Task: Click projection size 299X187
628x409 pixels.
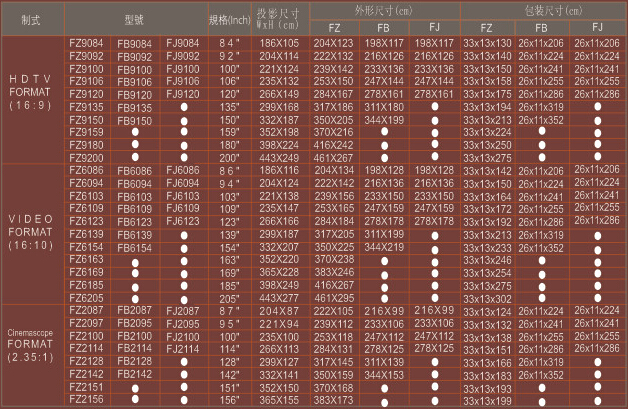Action: (x=279, y=234)
